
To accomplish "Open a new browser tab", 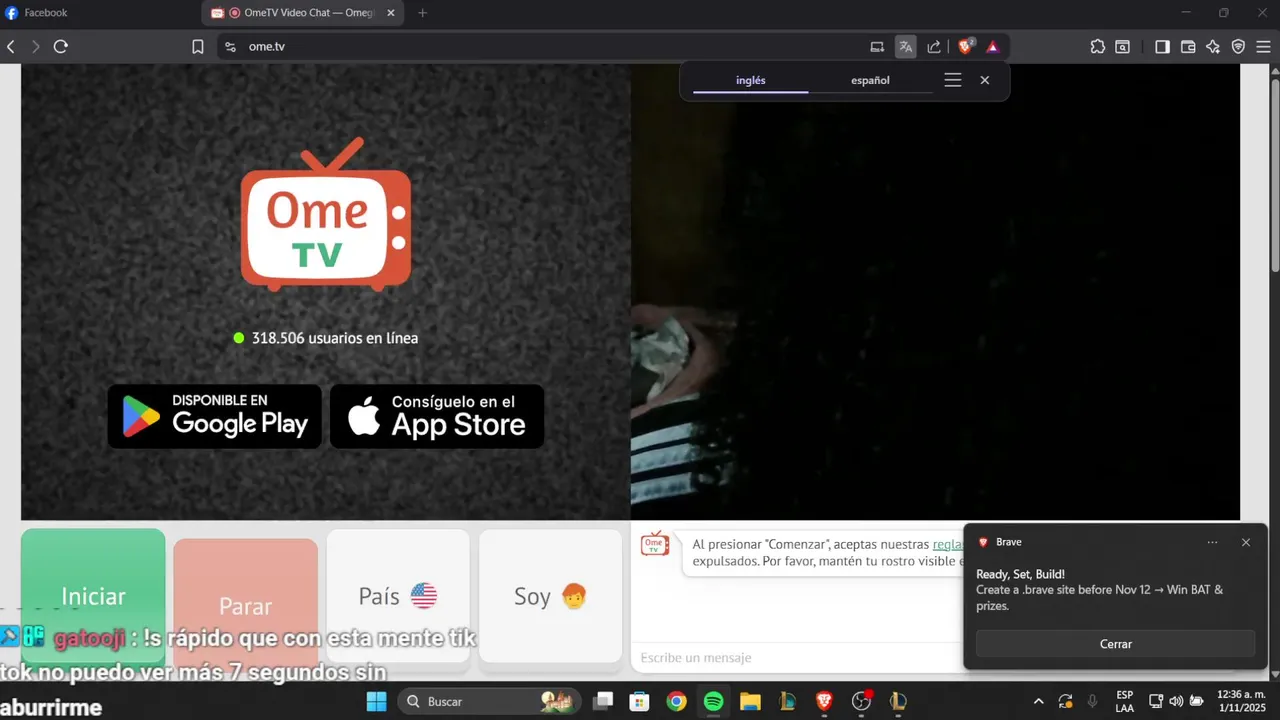I will (422, 13).
